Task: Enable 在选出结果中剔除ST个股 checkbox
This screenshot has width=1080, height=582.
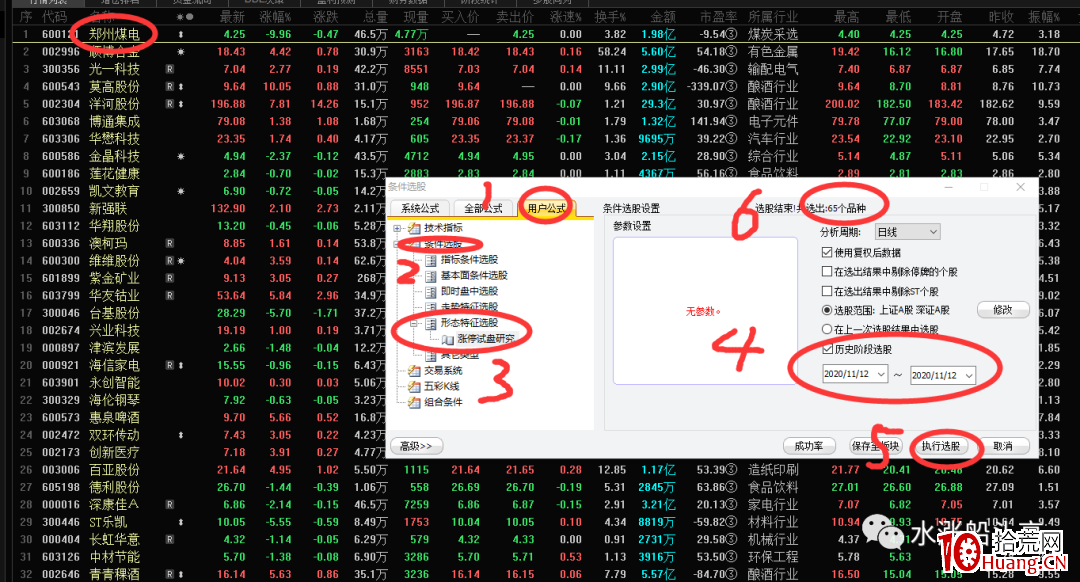Action: (827, 291)
